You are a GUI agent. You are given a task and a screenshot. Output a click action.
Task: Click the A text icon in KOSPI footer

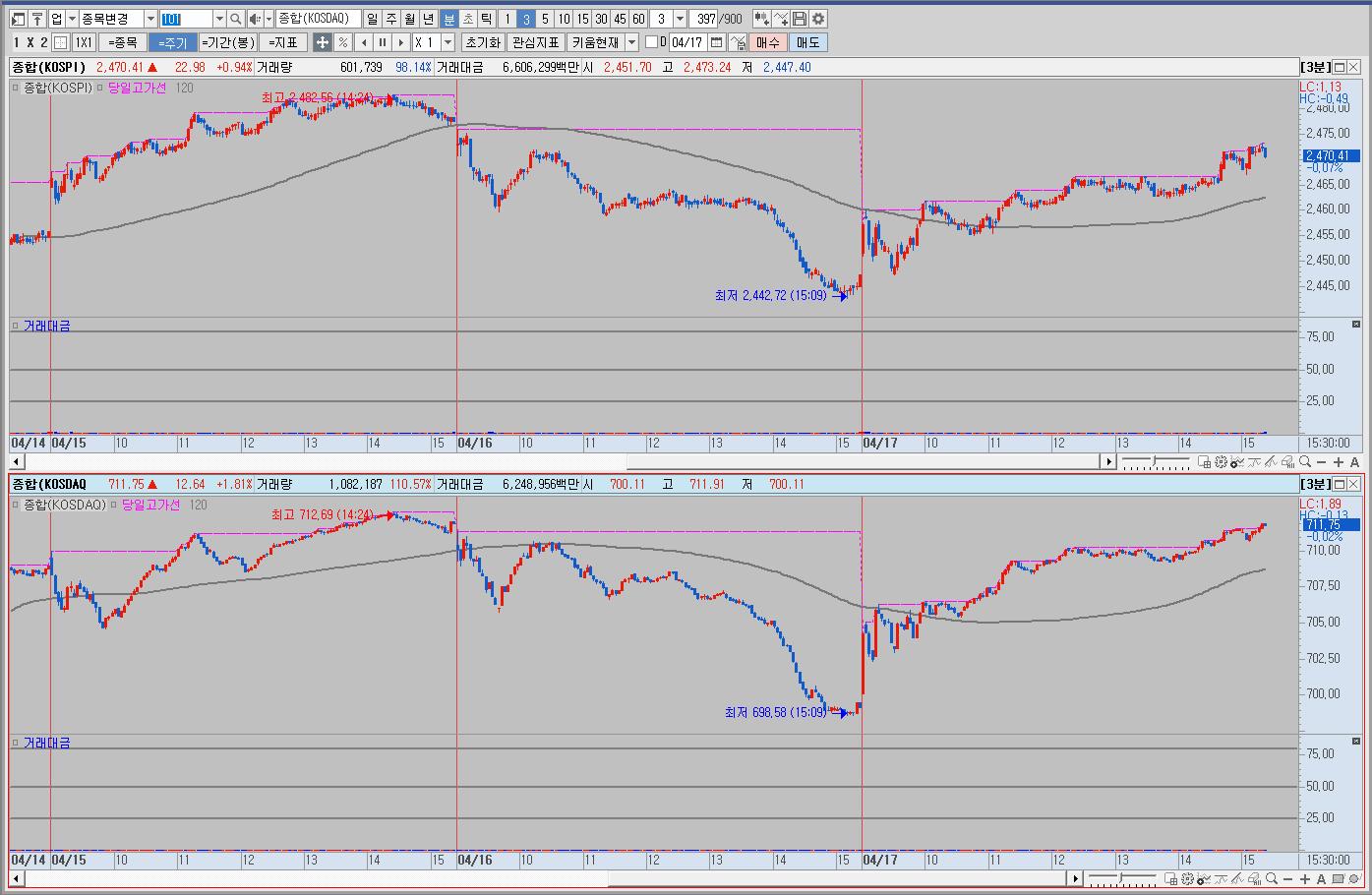(1355, 462)
